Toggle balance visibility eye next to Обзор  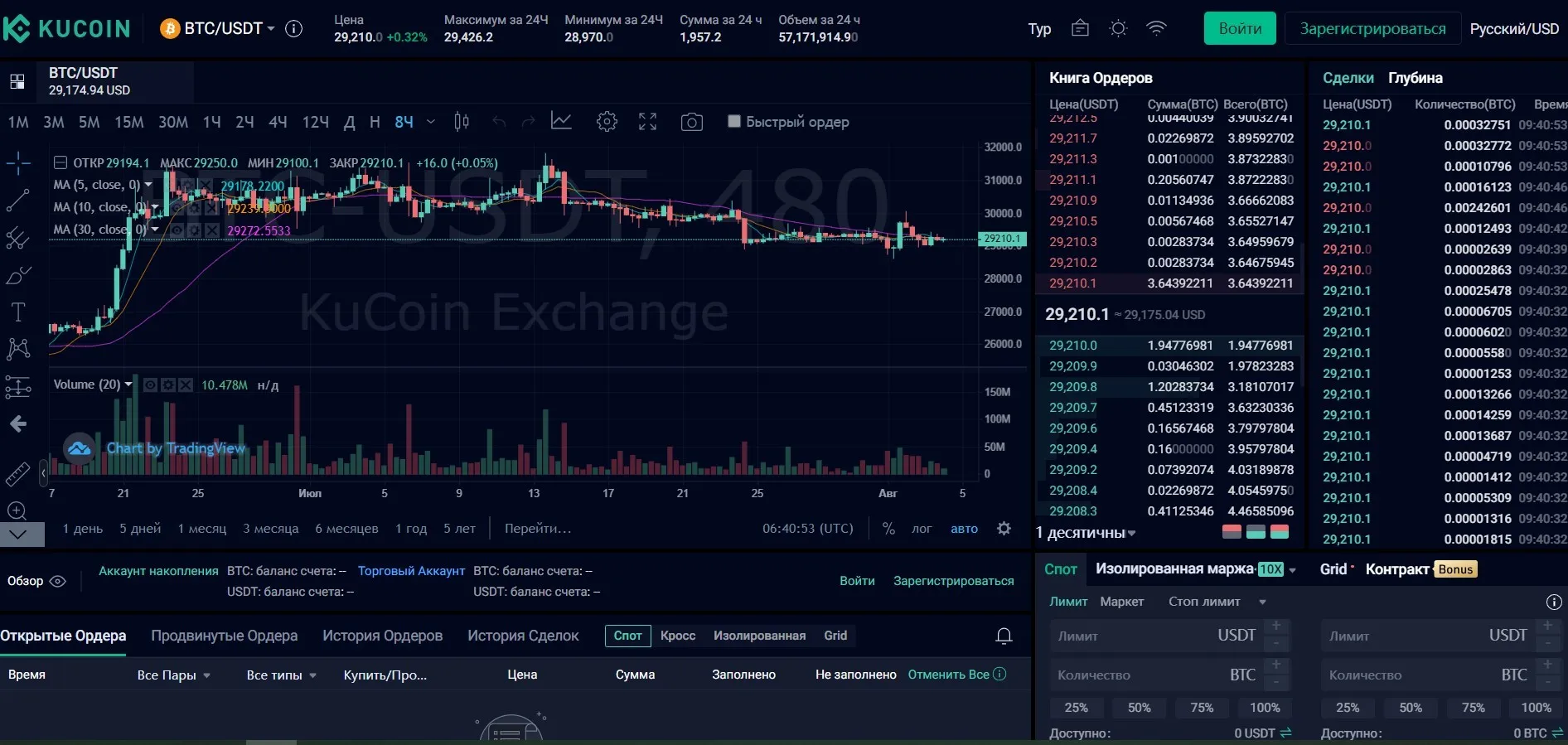pos(58,581)
